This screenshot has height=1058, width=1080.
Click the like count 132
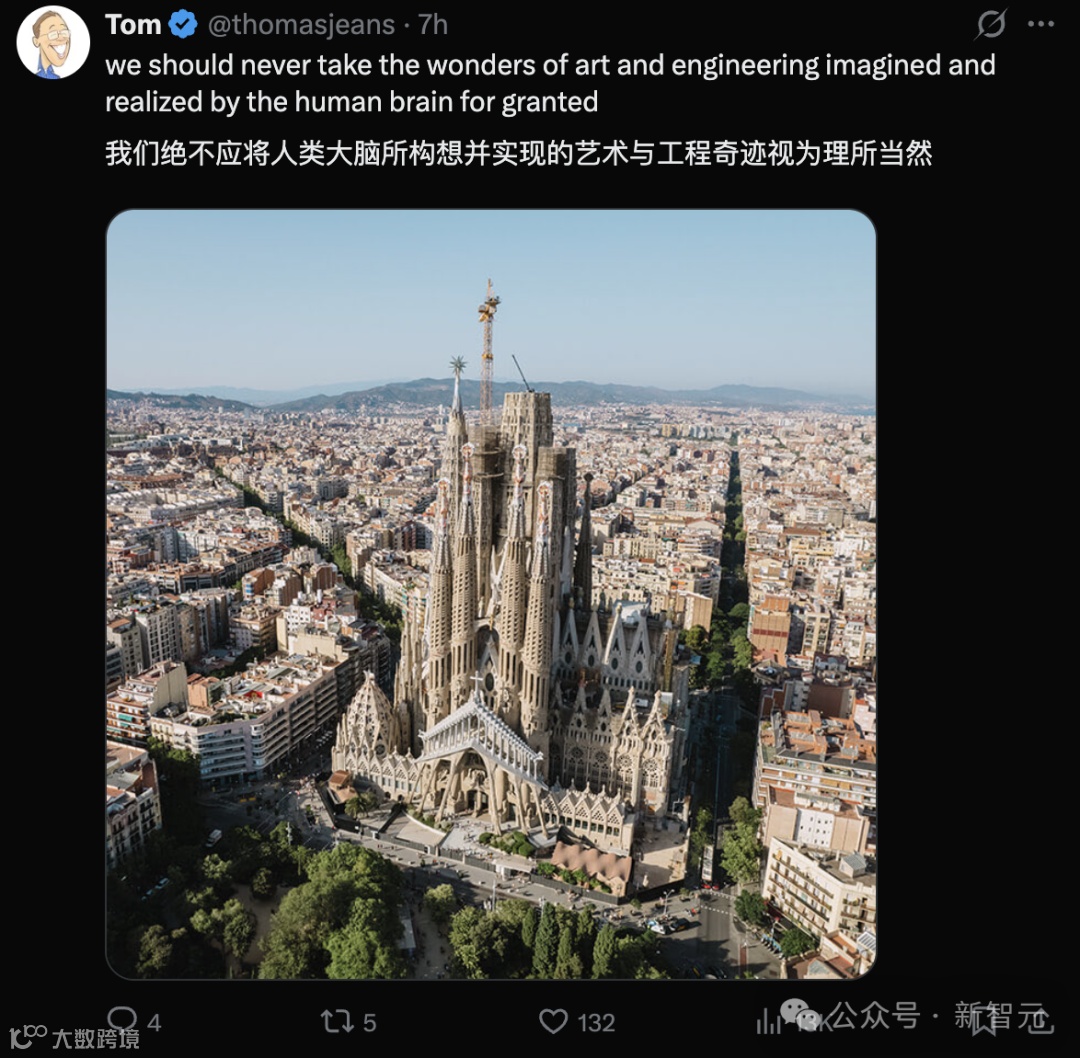(596, 1023)
